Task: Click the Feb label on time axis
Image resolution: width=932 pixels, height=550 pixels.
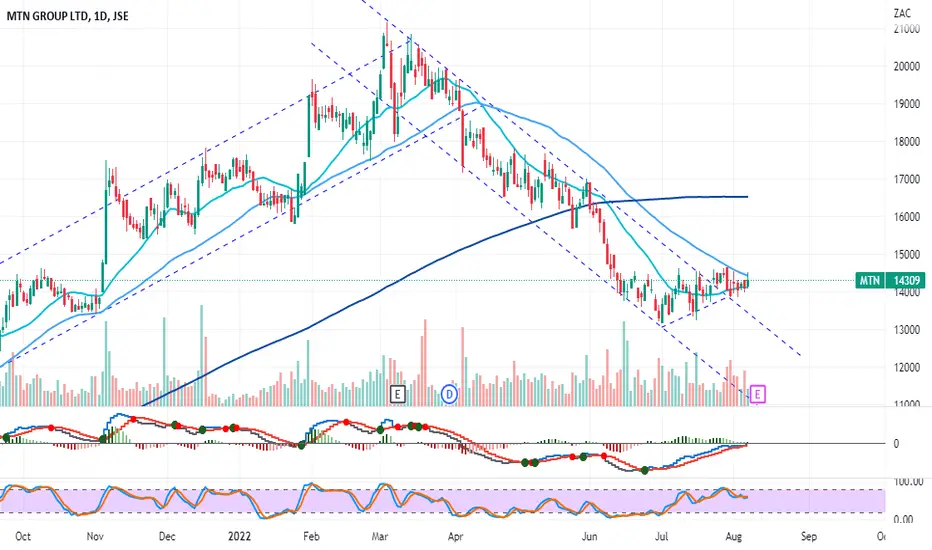Action: click(311, 536)
